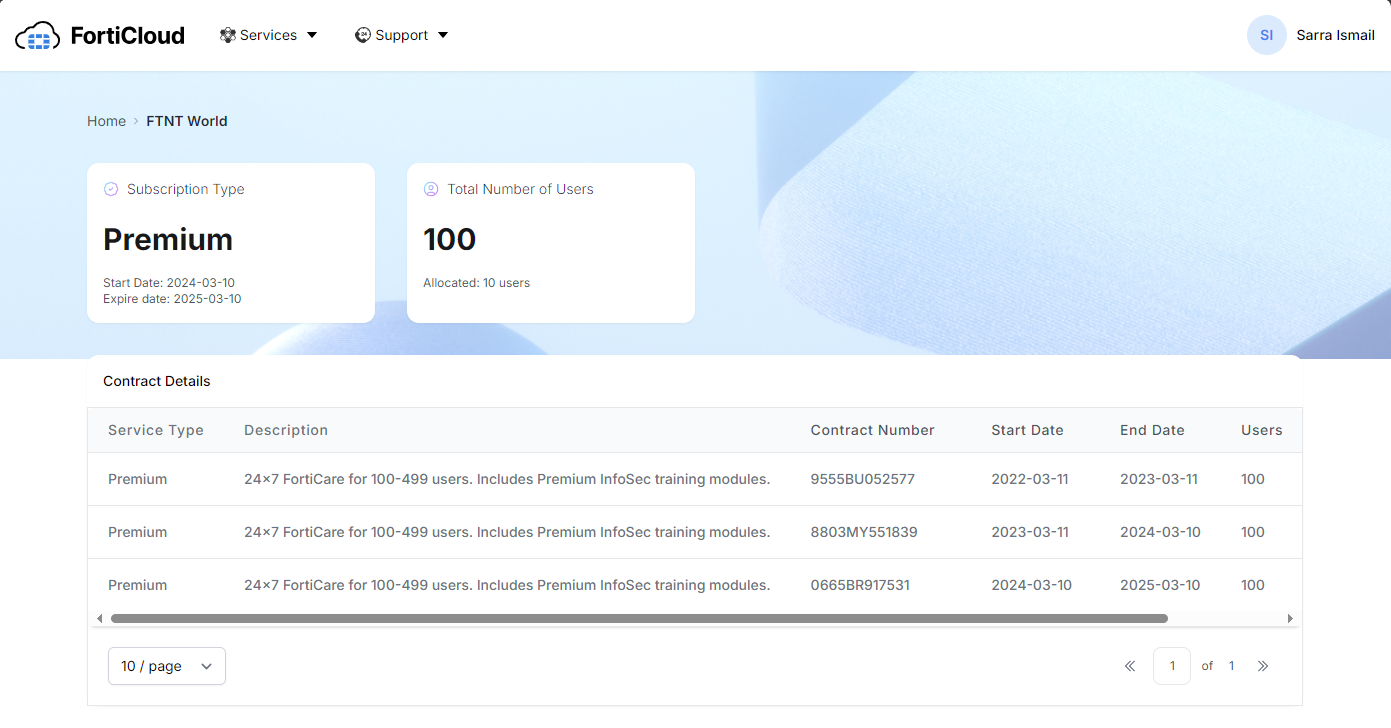Screen dimensions: 1391x728
Task: Click the Start Date column header
Action: [x=1027, y=430]
